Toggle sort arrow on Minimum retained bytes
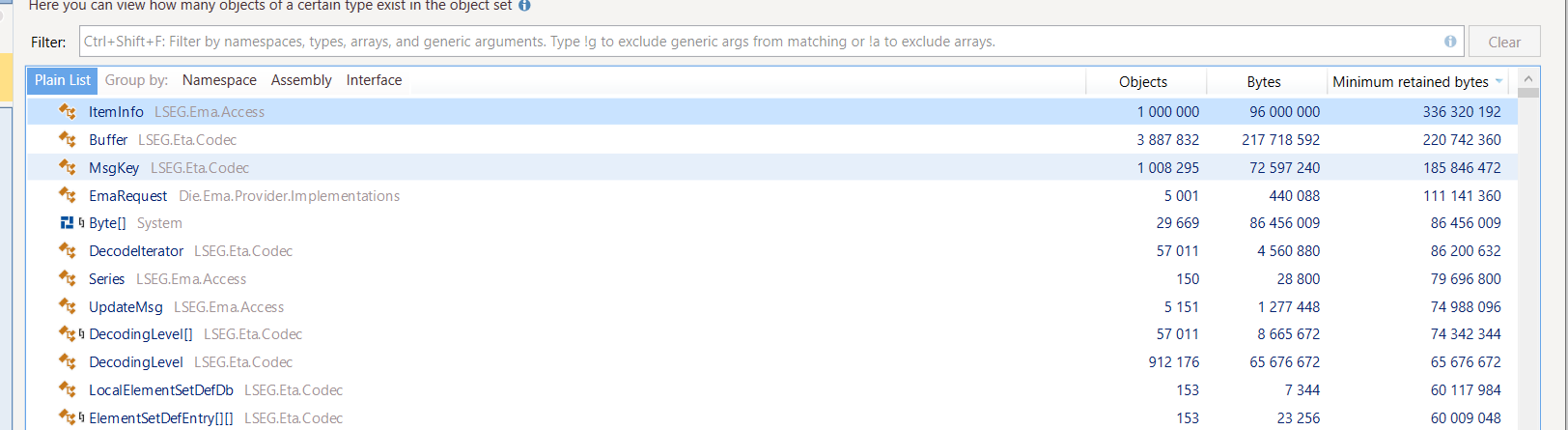The height and width of the screenshot is (430, 1568). click(1498, 81)
